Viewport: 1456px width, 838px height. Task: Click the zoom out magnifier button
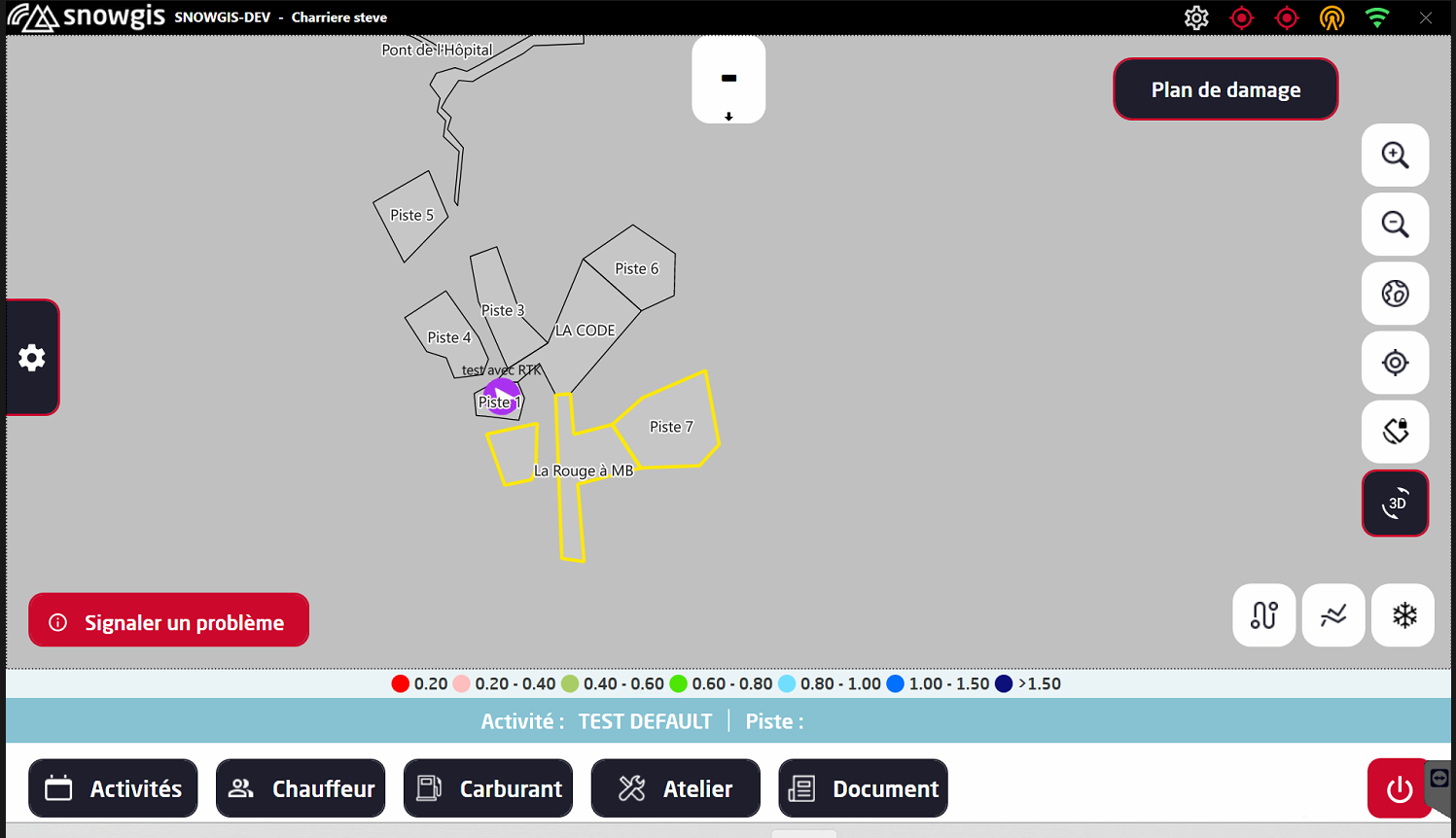(x=1395, y=225)
